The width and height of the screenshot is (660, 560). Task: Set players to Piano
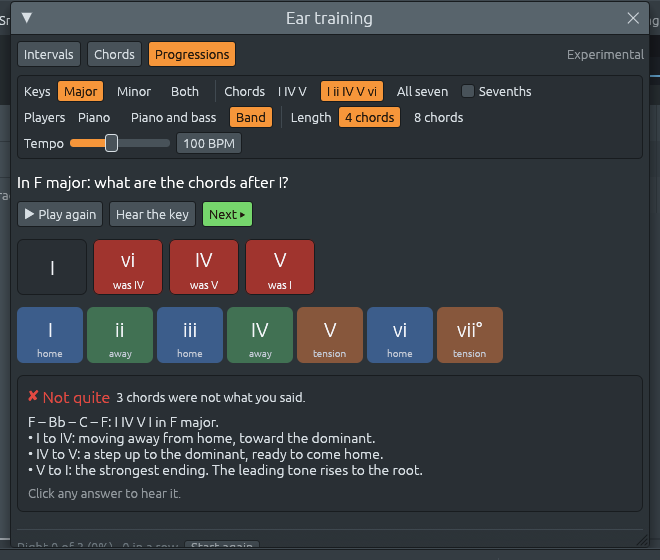(x=94, y=117)
